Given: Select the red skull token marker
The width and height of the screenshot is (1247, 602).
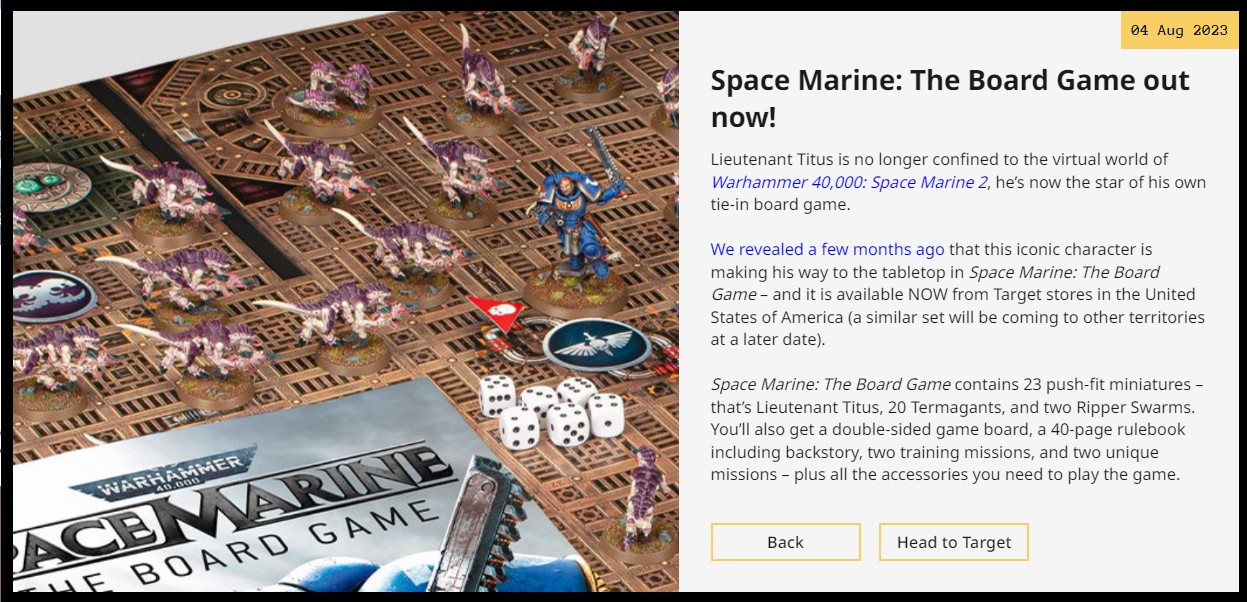Looking at the screenshot, I should tap(491, 313).
